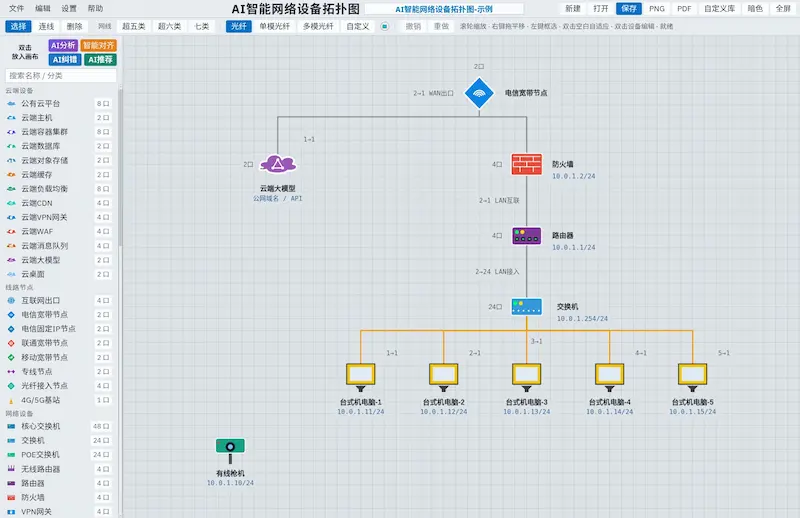
Task: Click the 保存 button
Action: click(629, 8)
